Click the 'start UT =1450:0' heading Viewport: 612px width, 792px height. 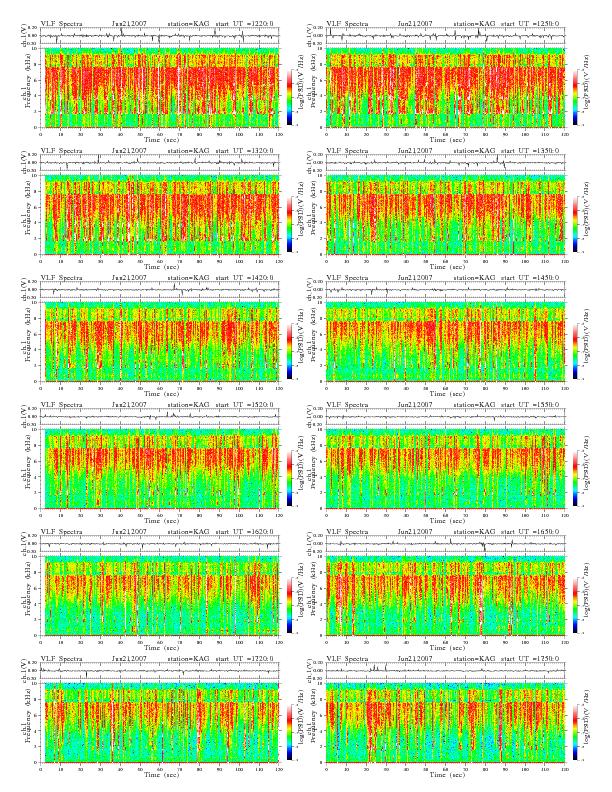[x=530, y=277]
